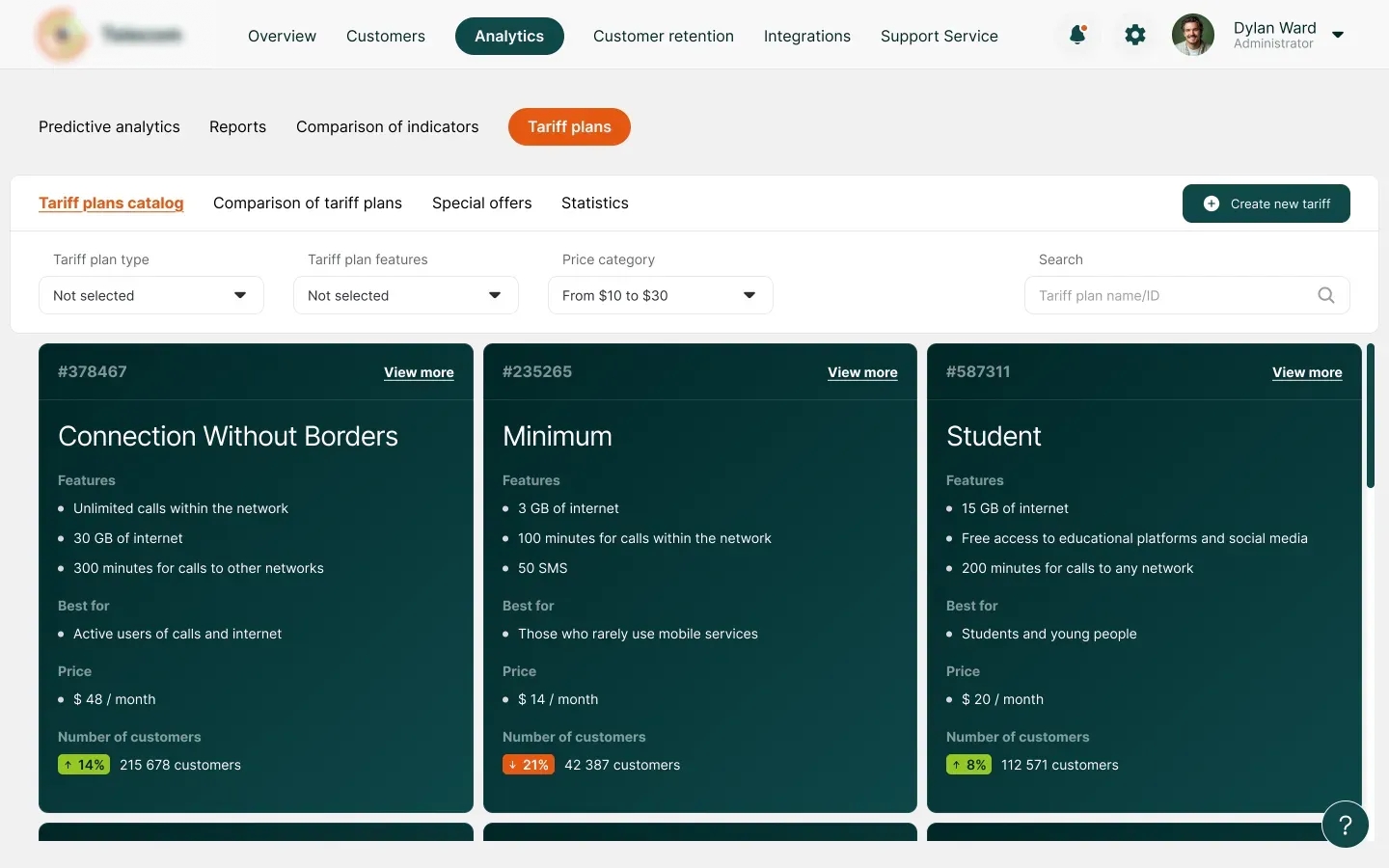The image size is (1389, 868).
Task: Click the vertical scrollbar beside tariff cards
Action: pos(1370,416)
